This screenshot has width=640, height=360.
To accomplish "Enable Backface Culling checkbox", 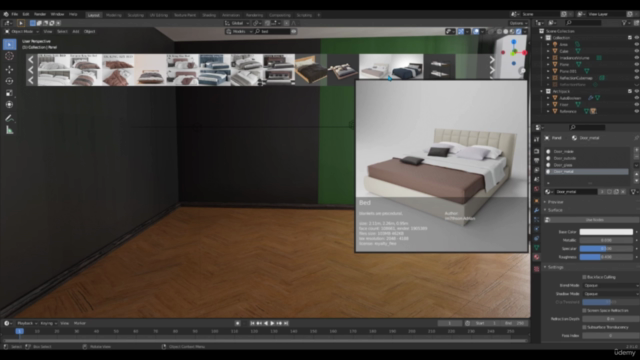I will 584,277.
